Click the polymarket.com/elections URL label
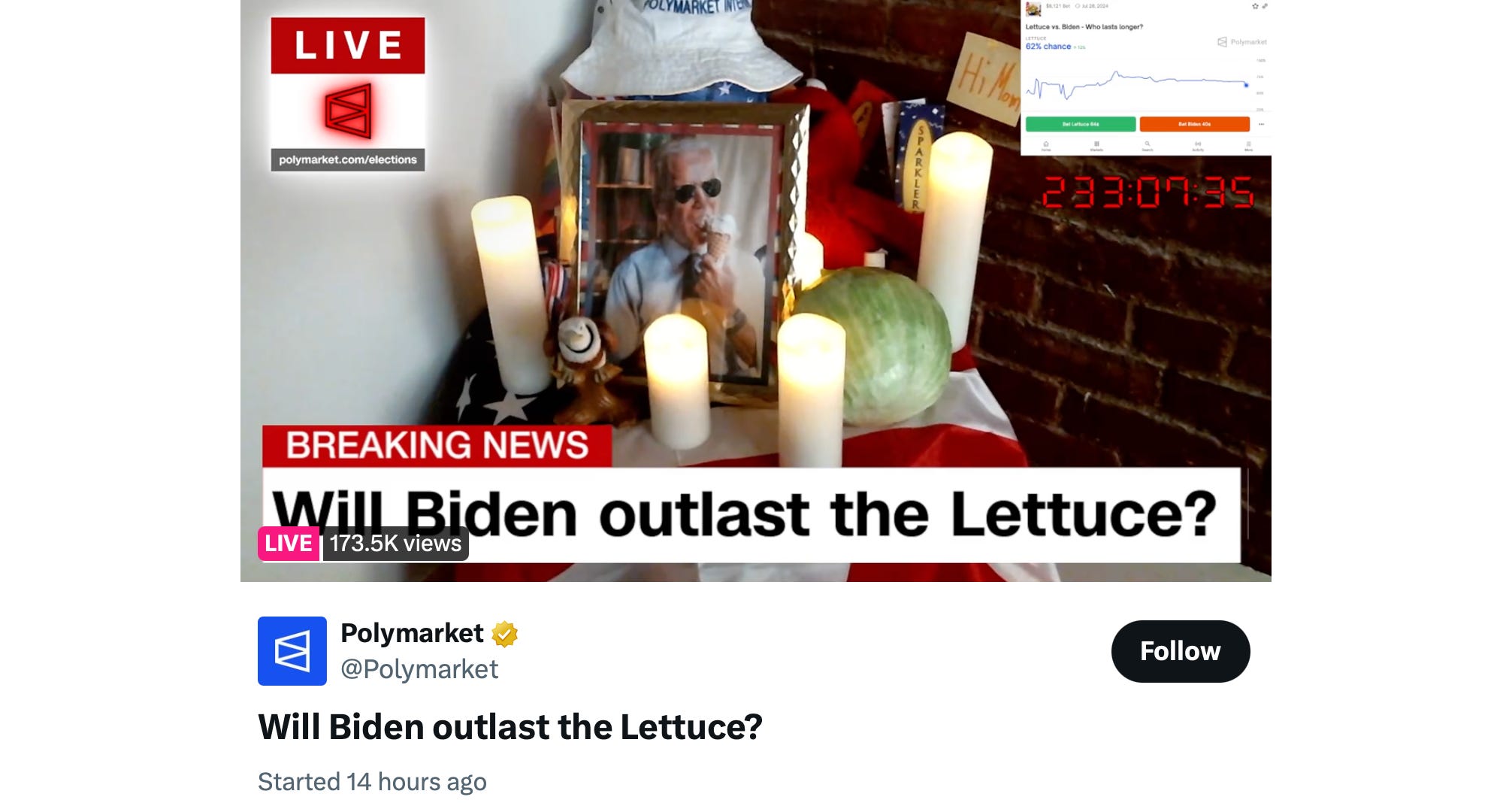This screenshot has width=1512, height=803. [348, 159]
